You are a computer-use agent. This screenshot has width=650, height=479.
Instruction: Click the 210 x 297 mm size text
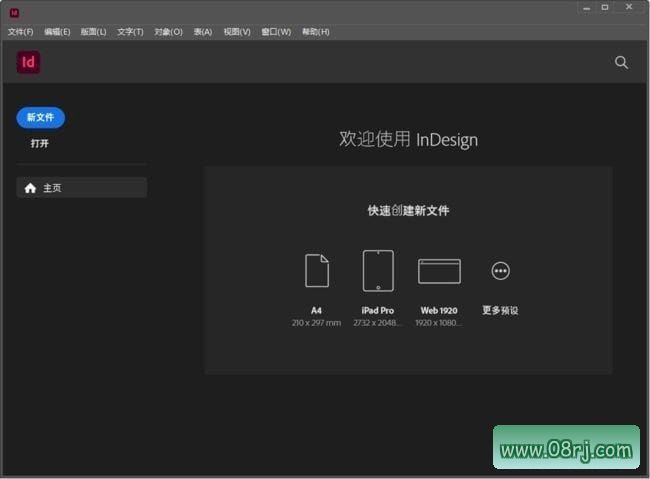(x=316, y=323)
